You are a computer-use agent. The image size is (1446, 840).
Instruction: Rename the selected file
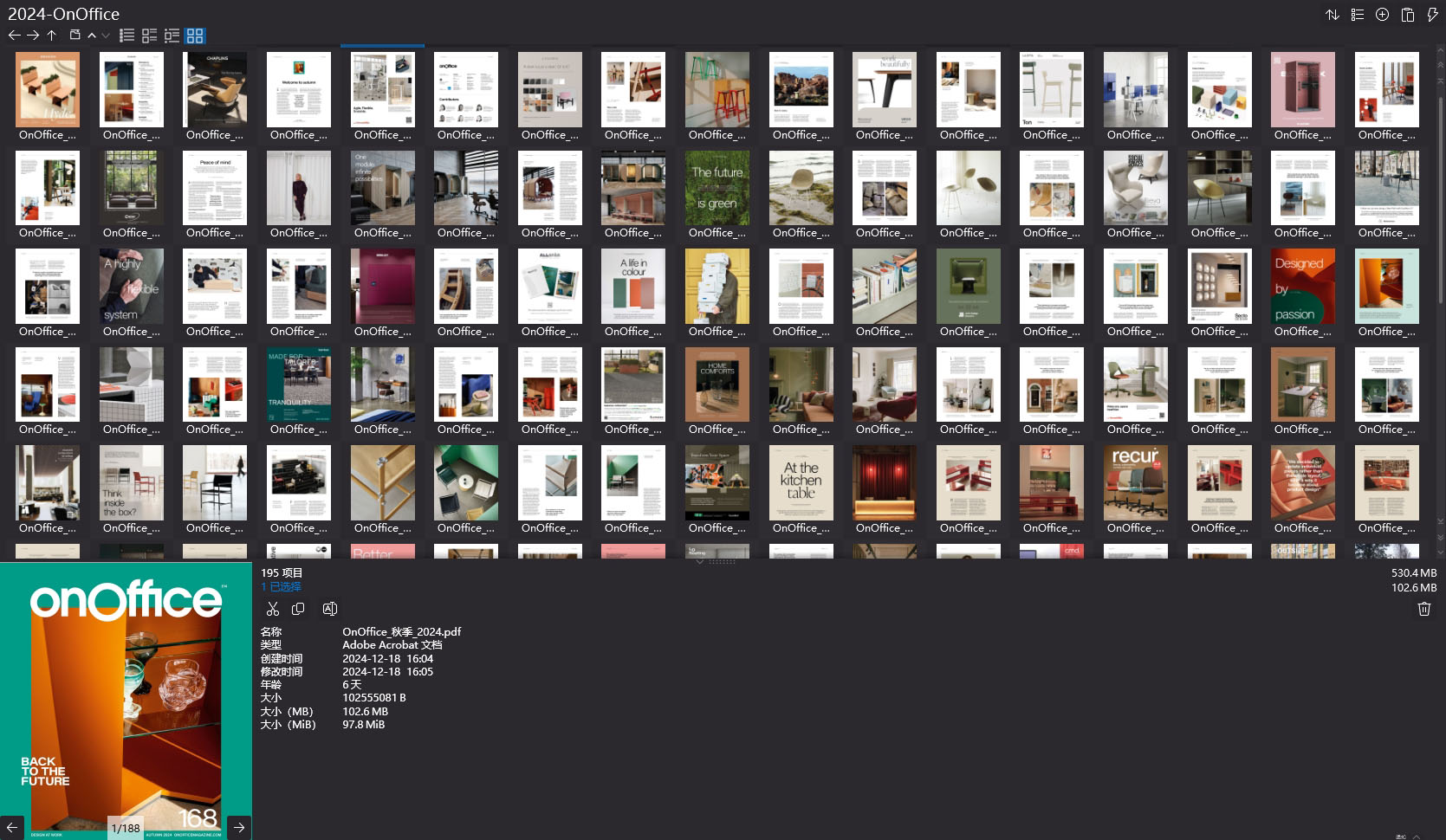click(x=330, y=609)
